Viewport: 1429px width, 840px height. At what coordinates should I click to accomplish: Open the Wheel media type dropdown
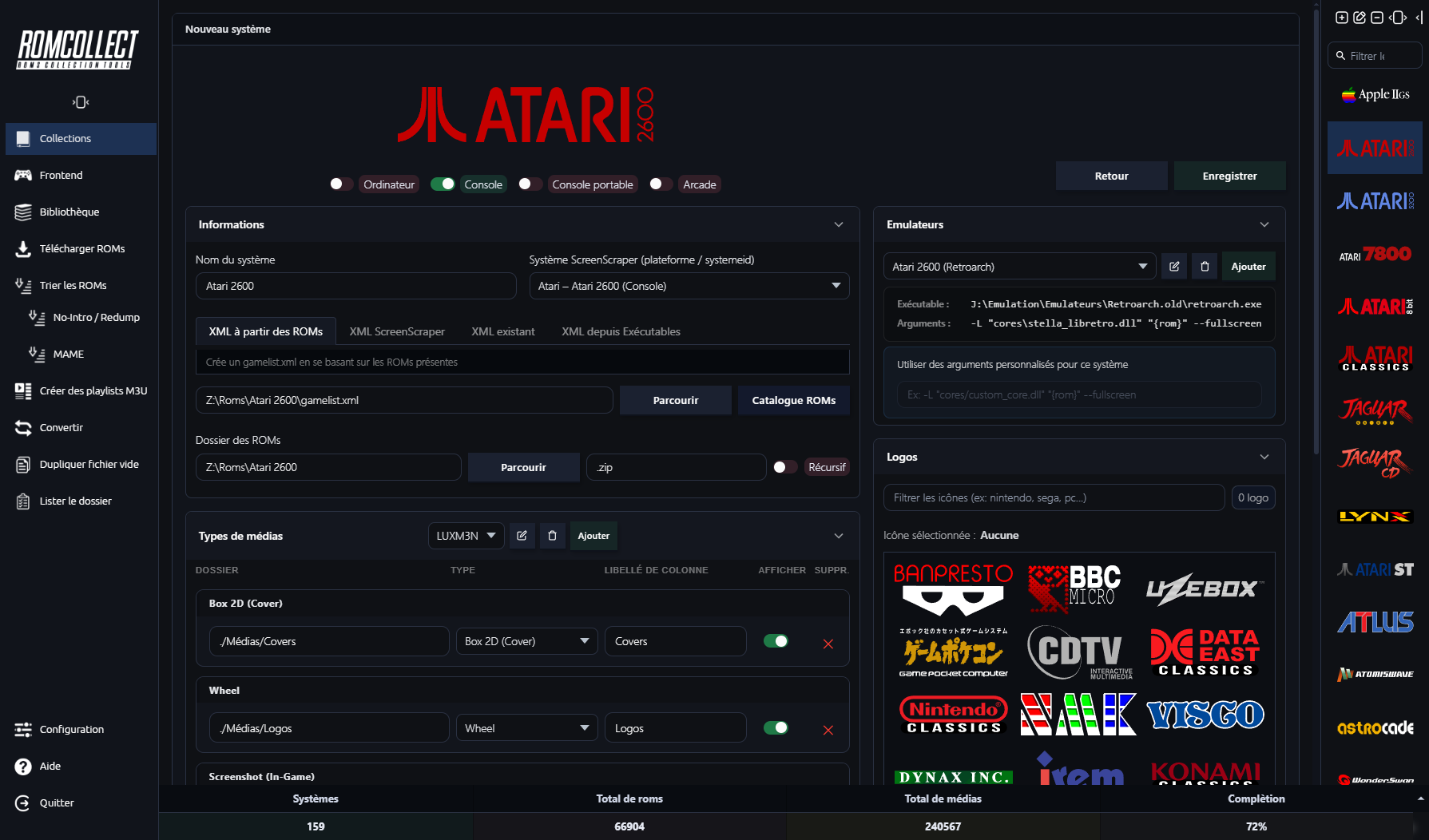click(x=526, y=728)
